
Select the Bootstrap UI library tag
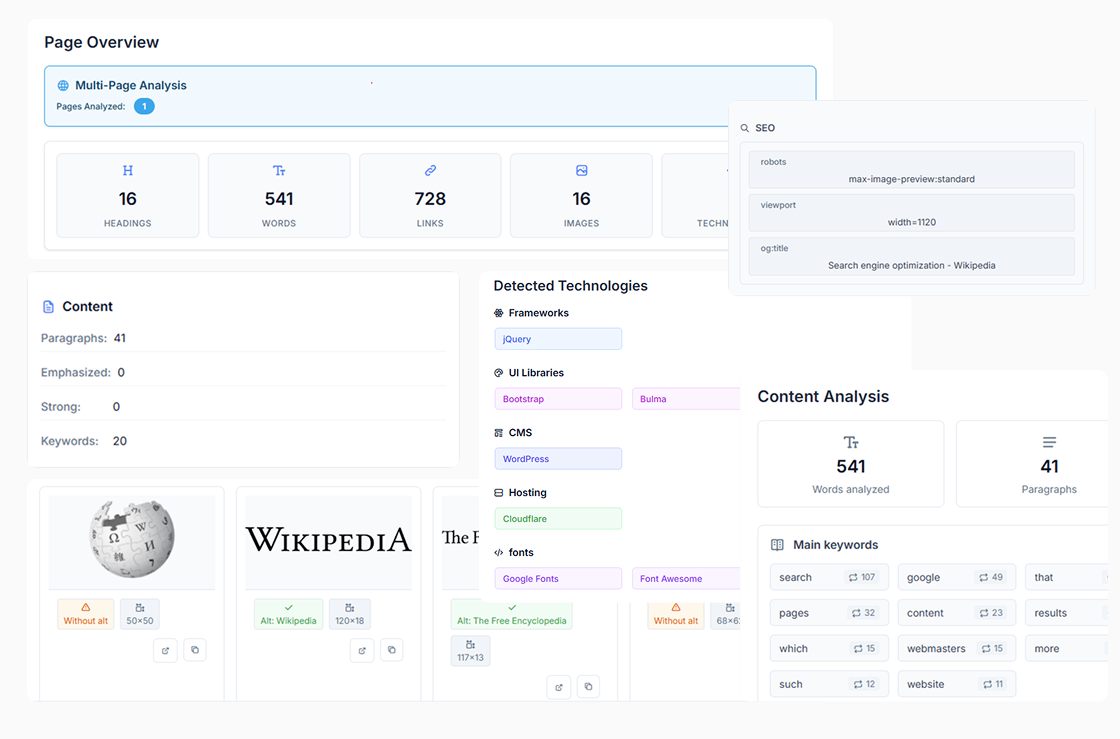point(558,399)
